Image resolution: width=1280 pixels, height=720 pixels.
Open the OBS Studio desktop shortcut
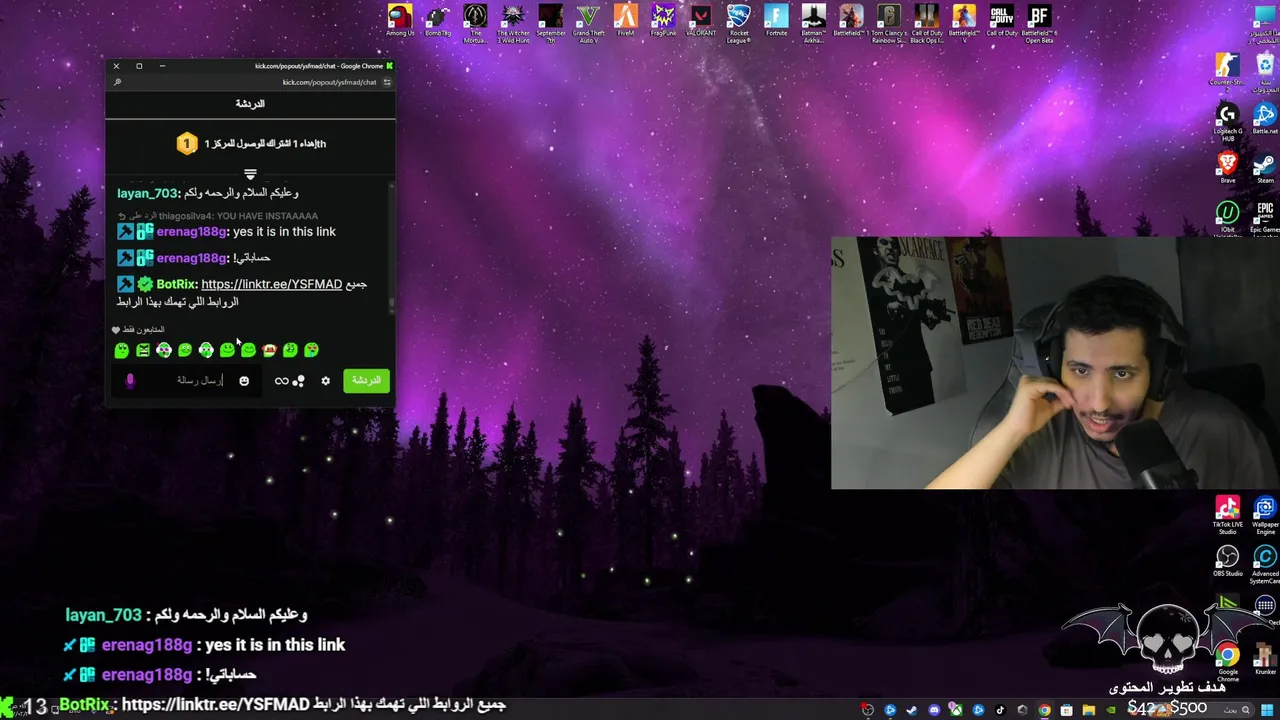coord(1227,561)
